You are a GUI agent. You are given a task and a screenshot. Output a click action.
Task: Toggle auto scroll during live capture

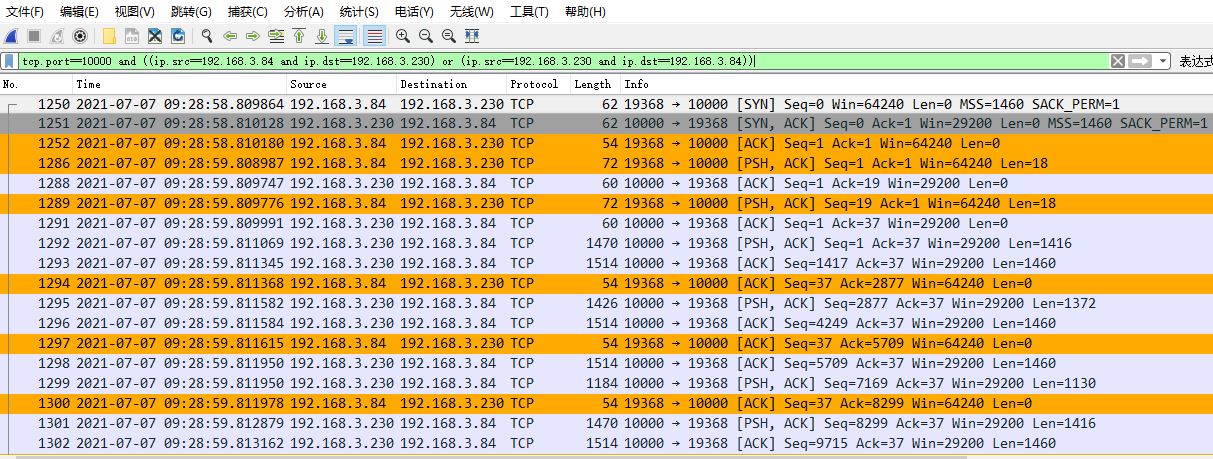click(x=347, y=36)
